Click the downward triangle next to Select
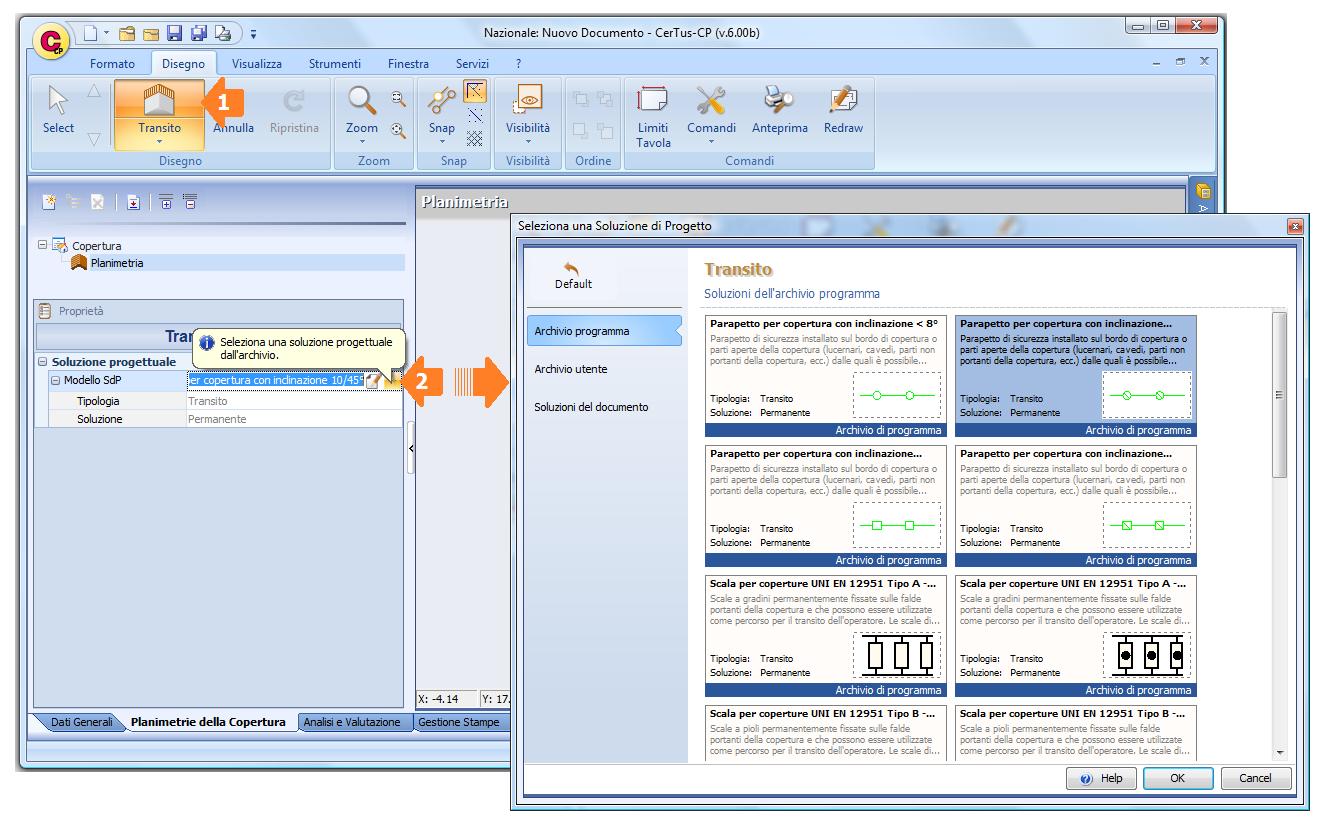The image size is (1327, 825). (93, 138)
